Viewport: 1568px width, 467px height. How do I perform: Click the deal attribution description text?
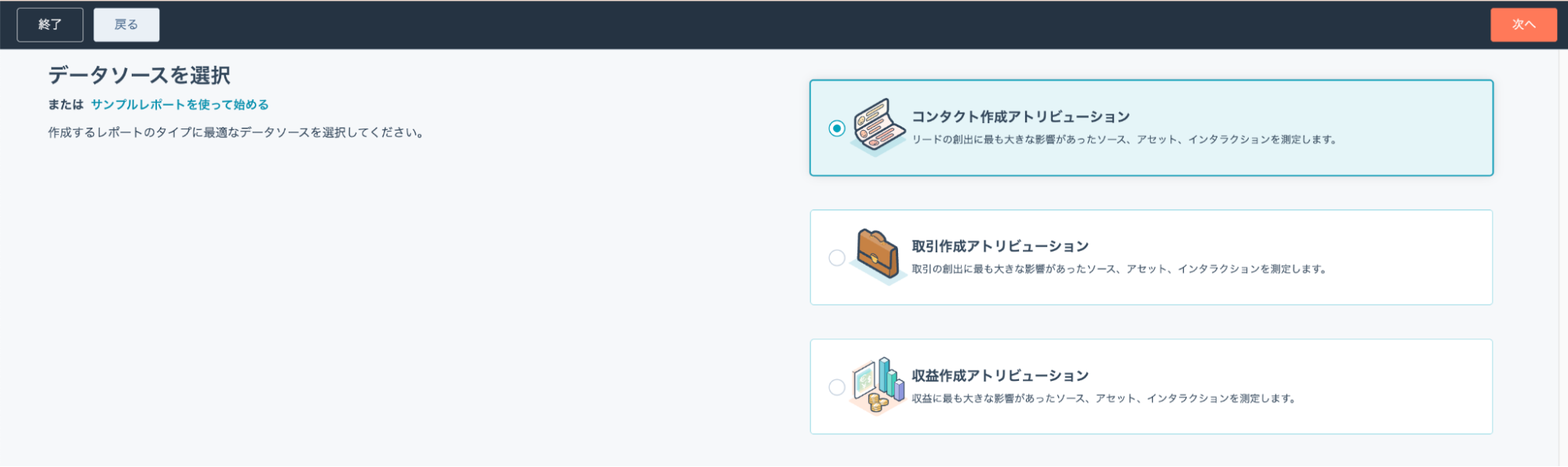[1119, 269]
